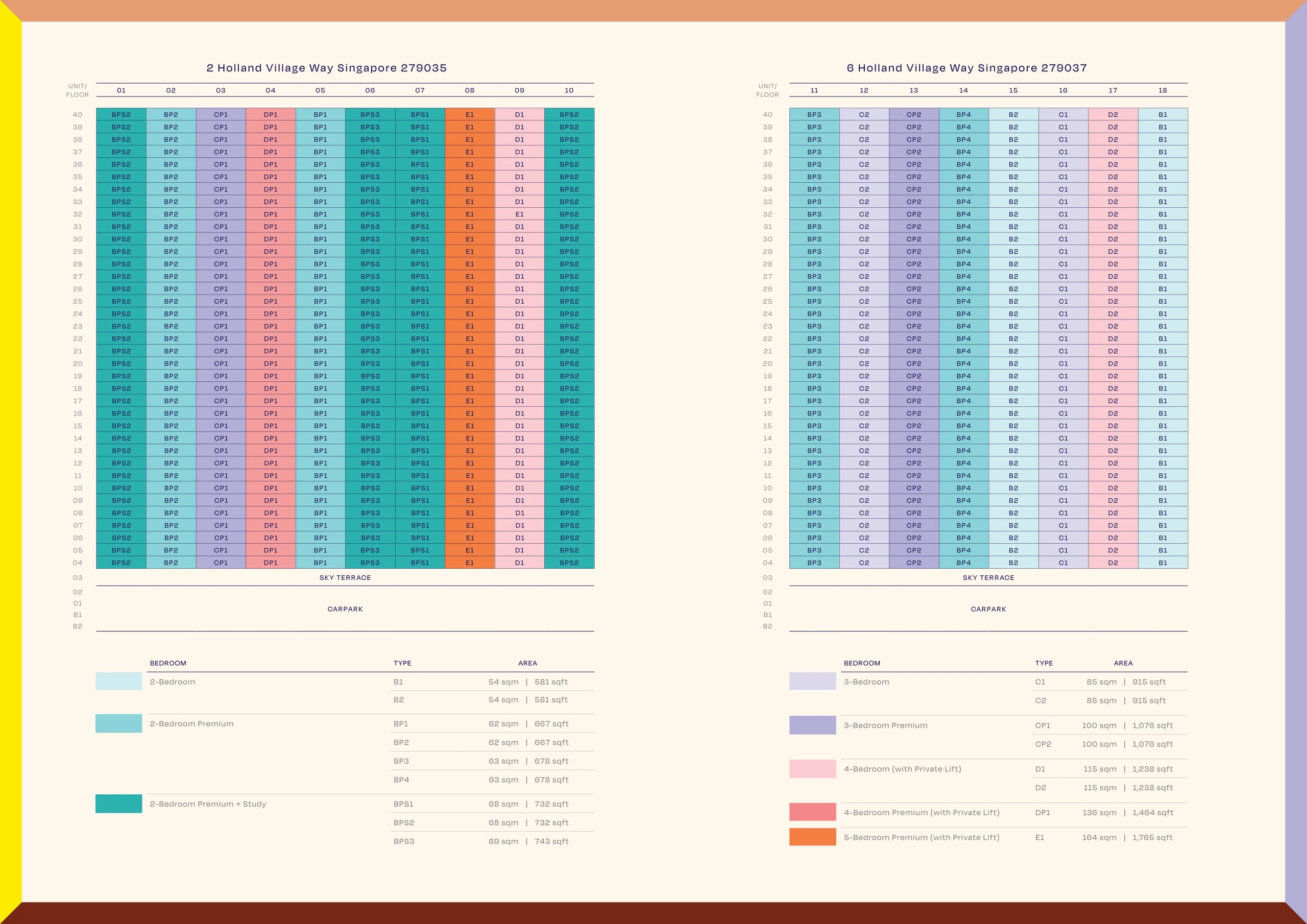Click floor 04 DP1 unit cell
Screen dimensions: 1307x924
click(x=271, y=563)
